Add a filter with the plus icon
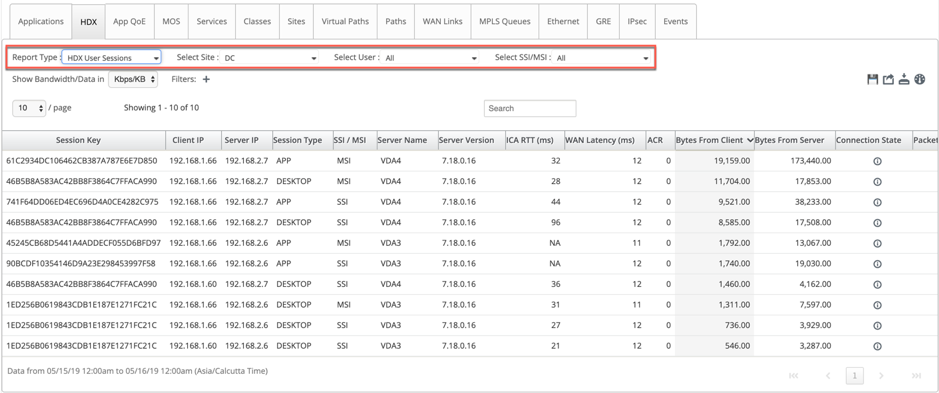The height and width of the screenshot is (393, 939). tap(206, 79)
